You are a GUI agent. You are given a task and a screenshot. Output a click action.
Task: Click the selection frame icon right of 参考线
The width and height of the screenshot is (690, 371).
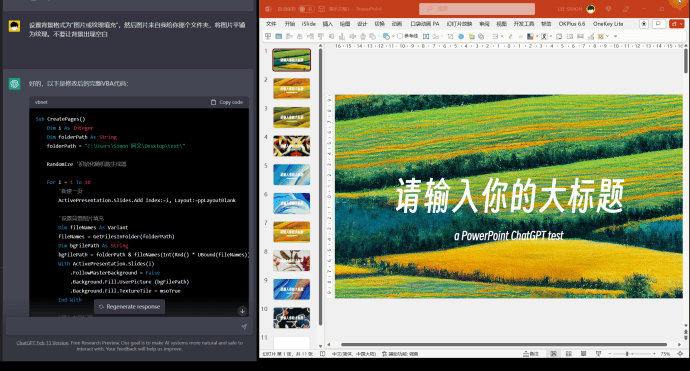(426, 37)
